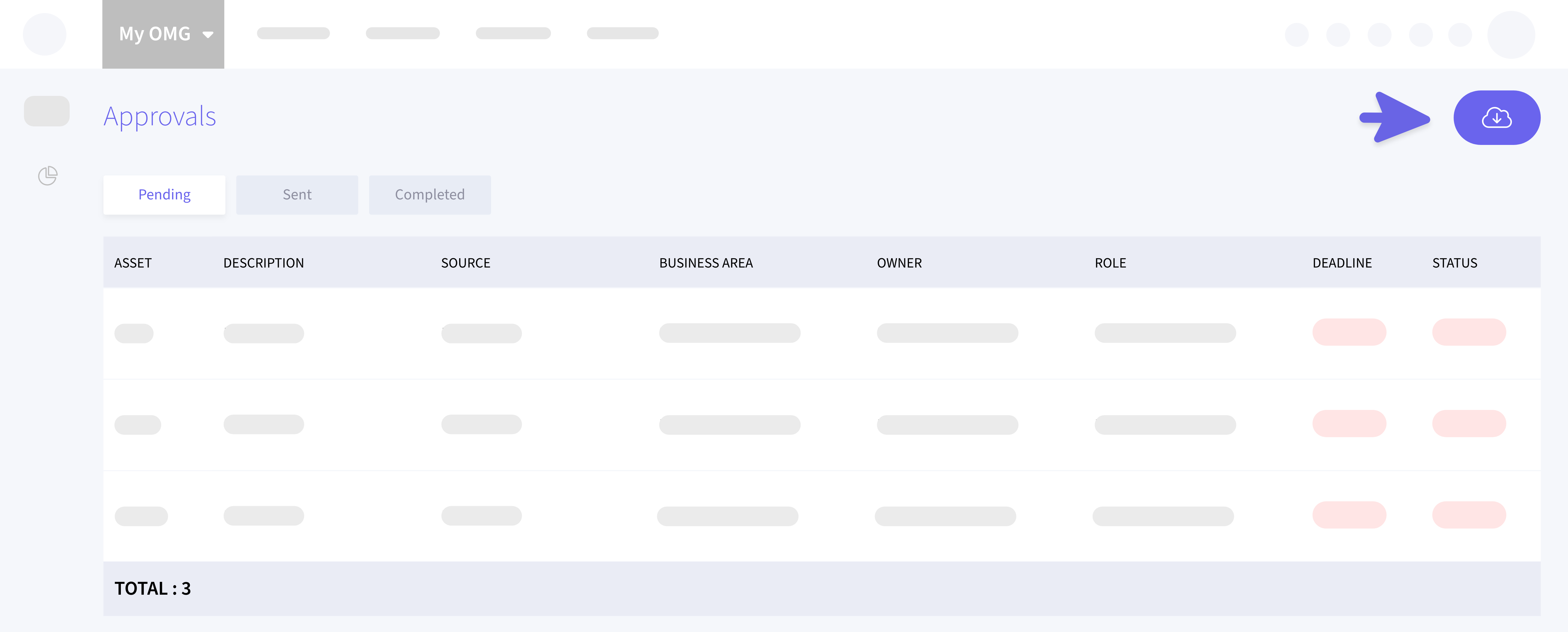Switch to the Sent tab
This screenshot has width=1568, height=632.
pyautogui.click(x=297, y=195)
